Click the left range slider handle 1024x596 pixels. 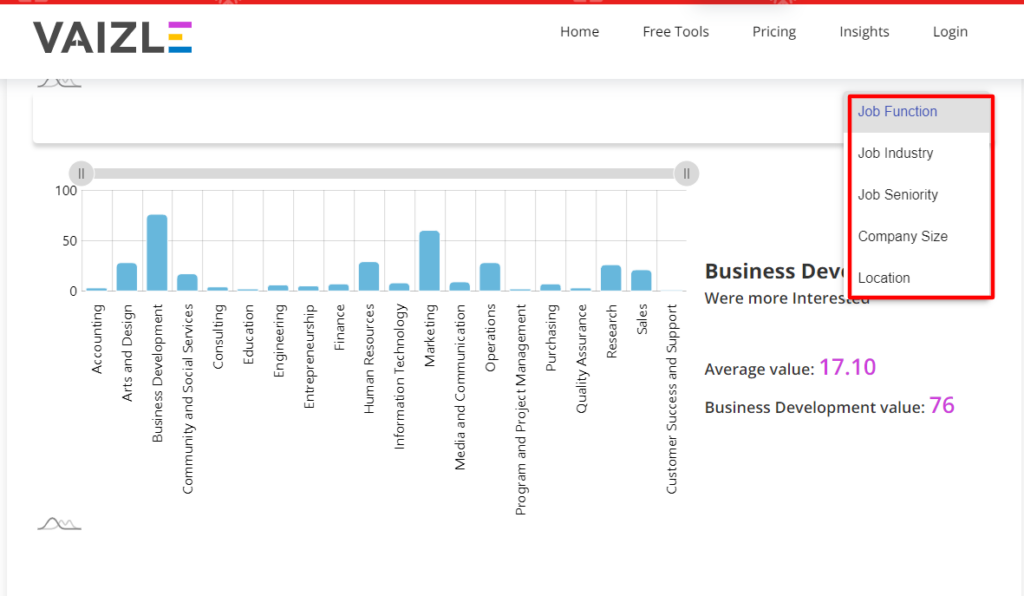point(80,173)
